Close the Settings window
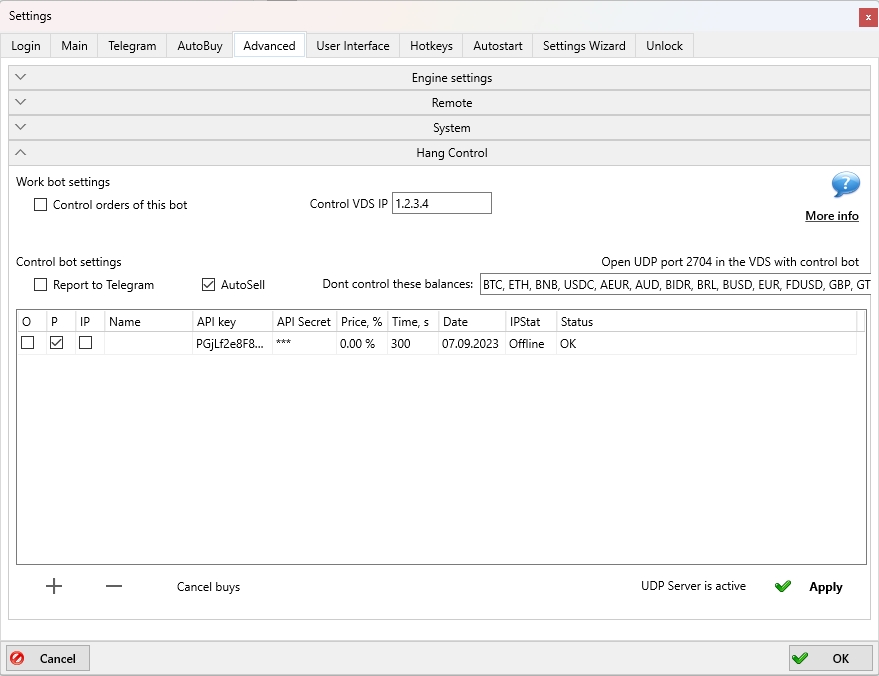 point(865,17)
